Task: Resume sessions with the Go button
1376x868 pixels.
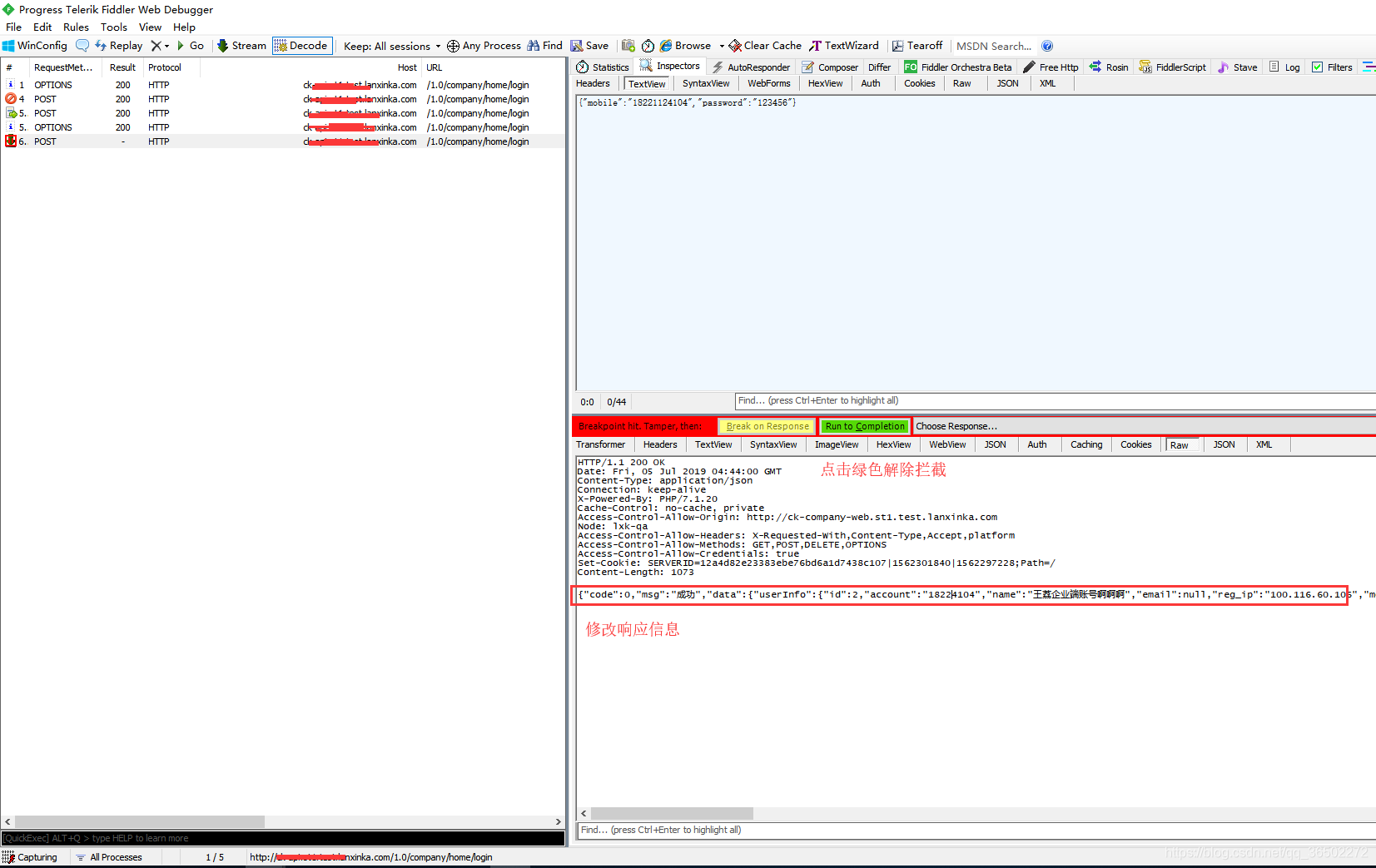Action: tap(191, 46)
